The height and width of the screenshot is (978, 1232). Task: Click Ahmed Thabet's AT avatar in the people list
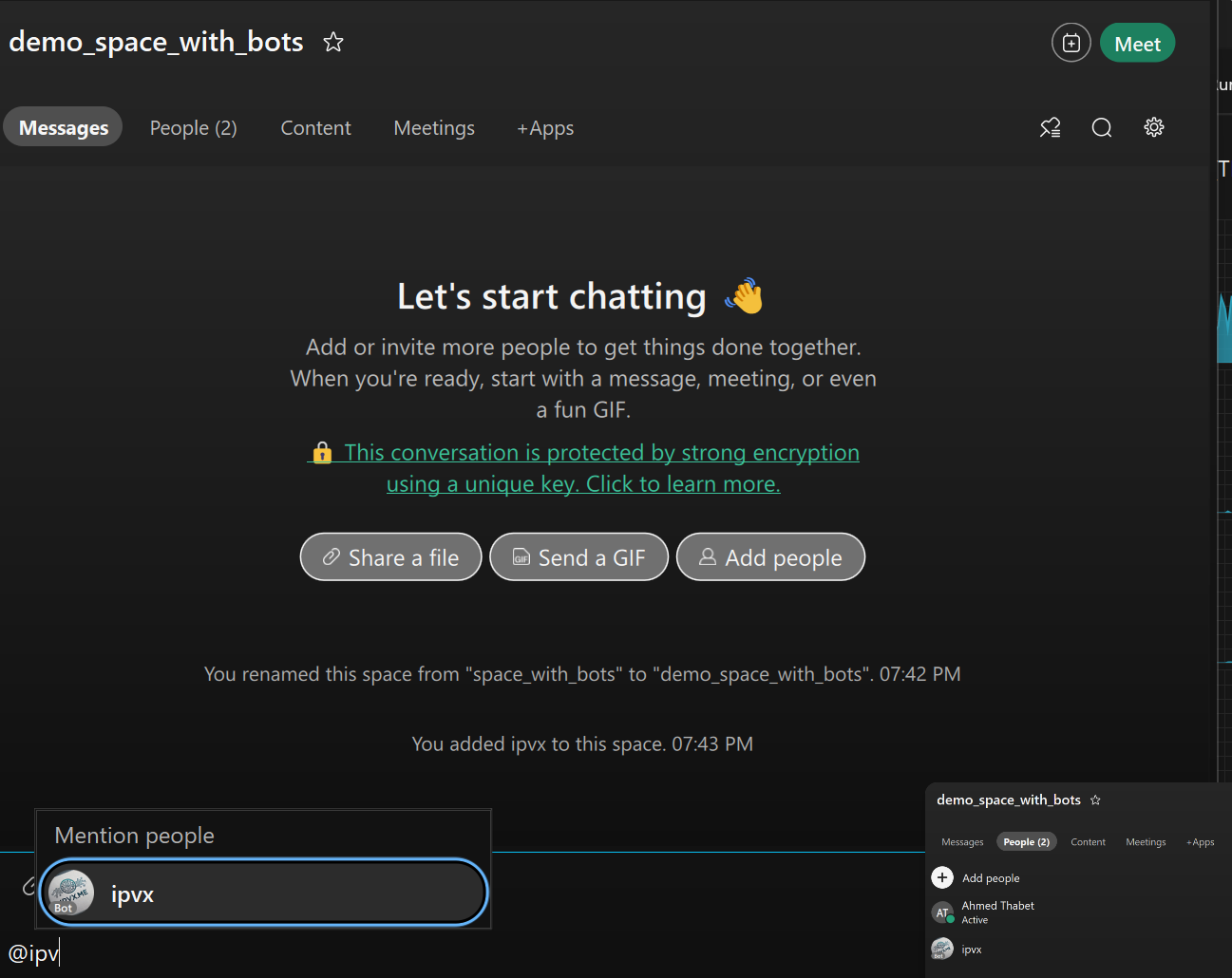click(x=942, y=912)
